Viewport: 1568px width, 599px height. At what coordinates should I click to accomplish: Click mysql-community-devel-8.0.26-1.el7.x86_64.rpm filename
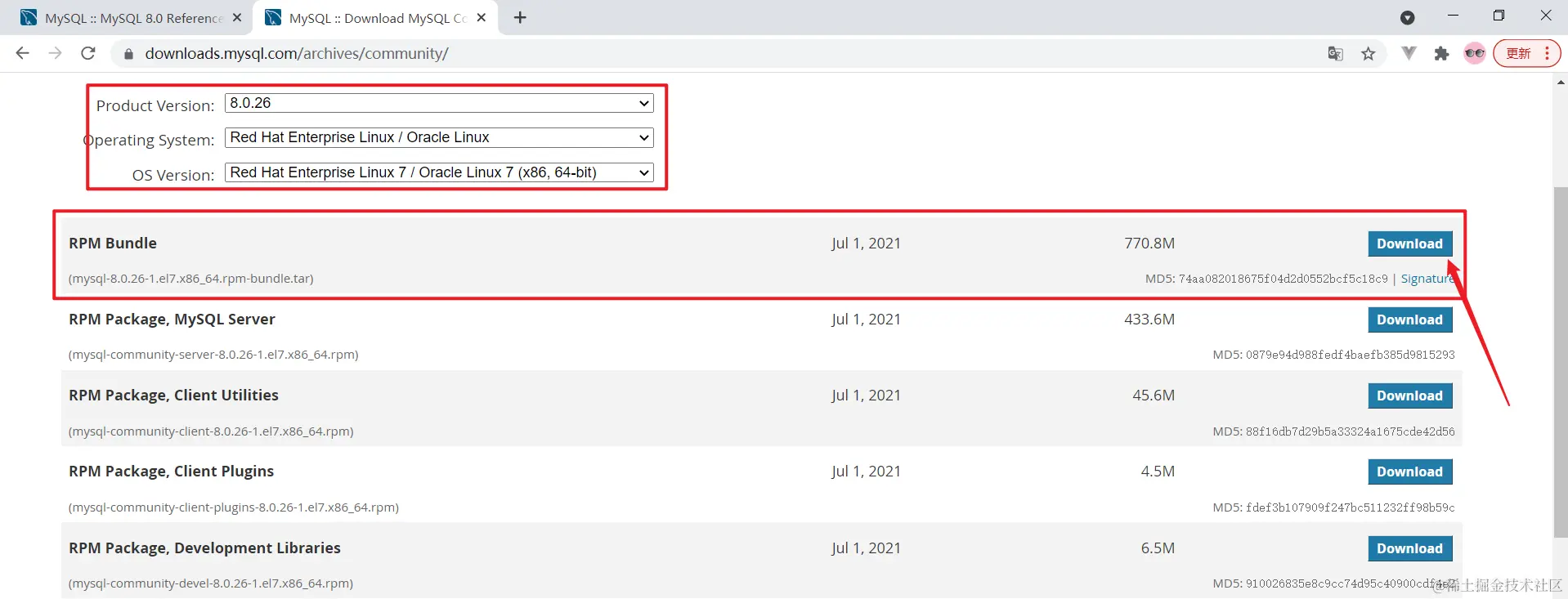pos(211,583)
